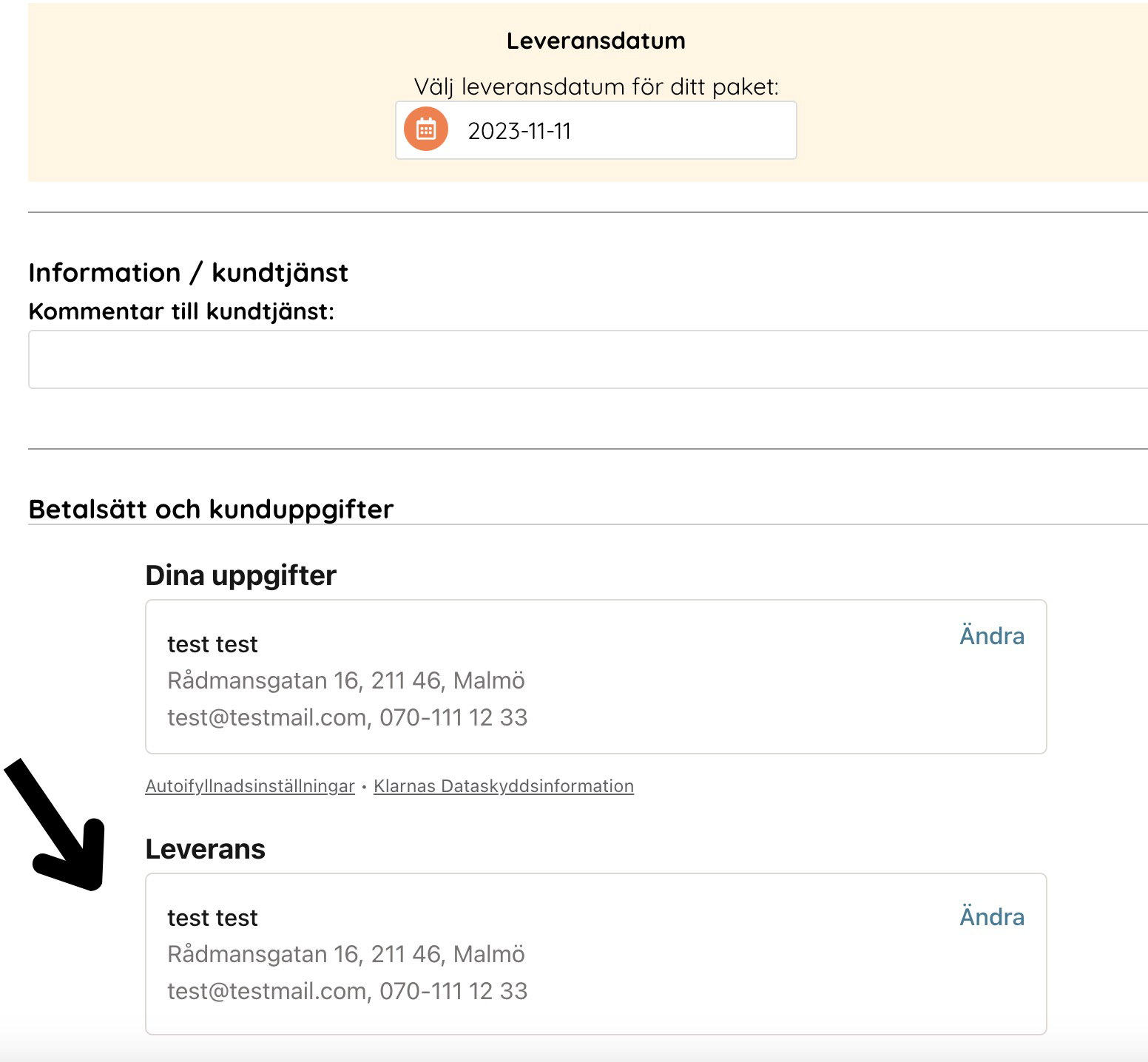
Task: Click the Betalsätt och kunduppgifter heading
Action: (x=211, y=510)
